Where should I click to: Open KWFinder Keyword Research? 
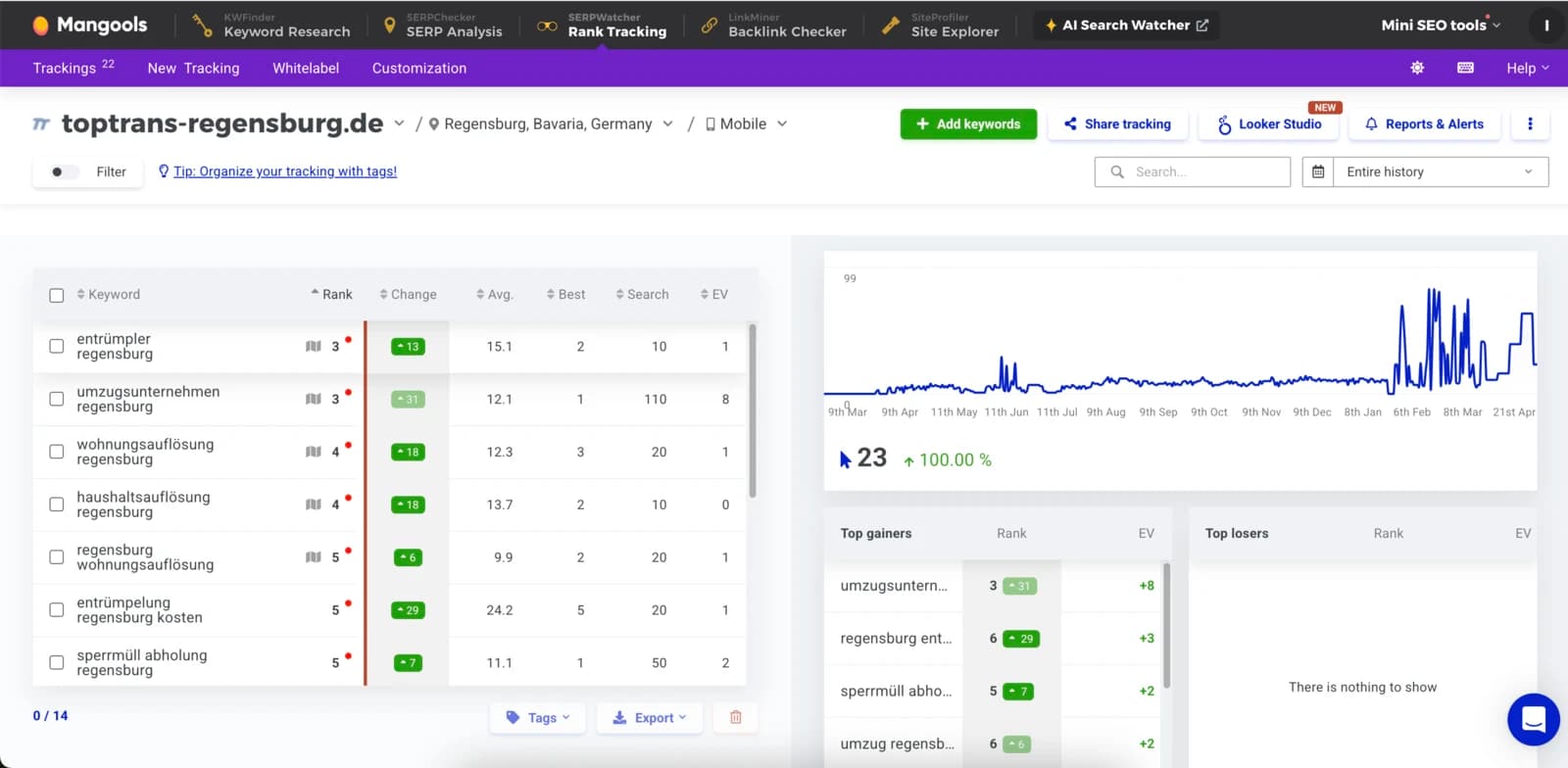coord(271,25)
